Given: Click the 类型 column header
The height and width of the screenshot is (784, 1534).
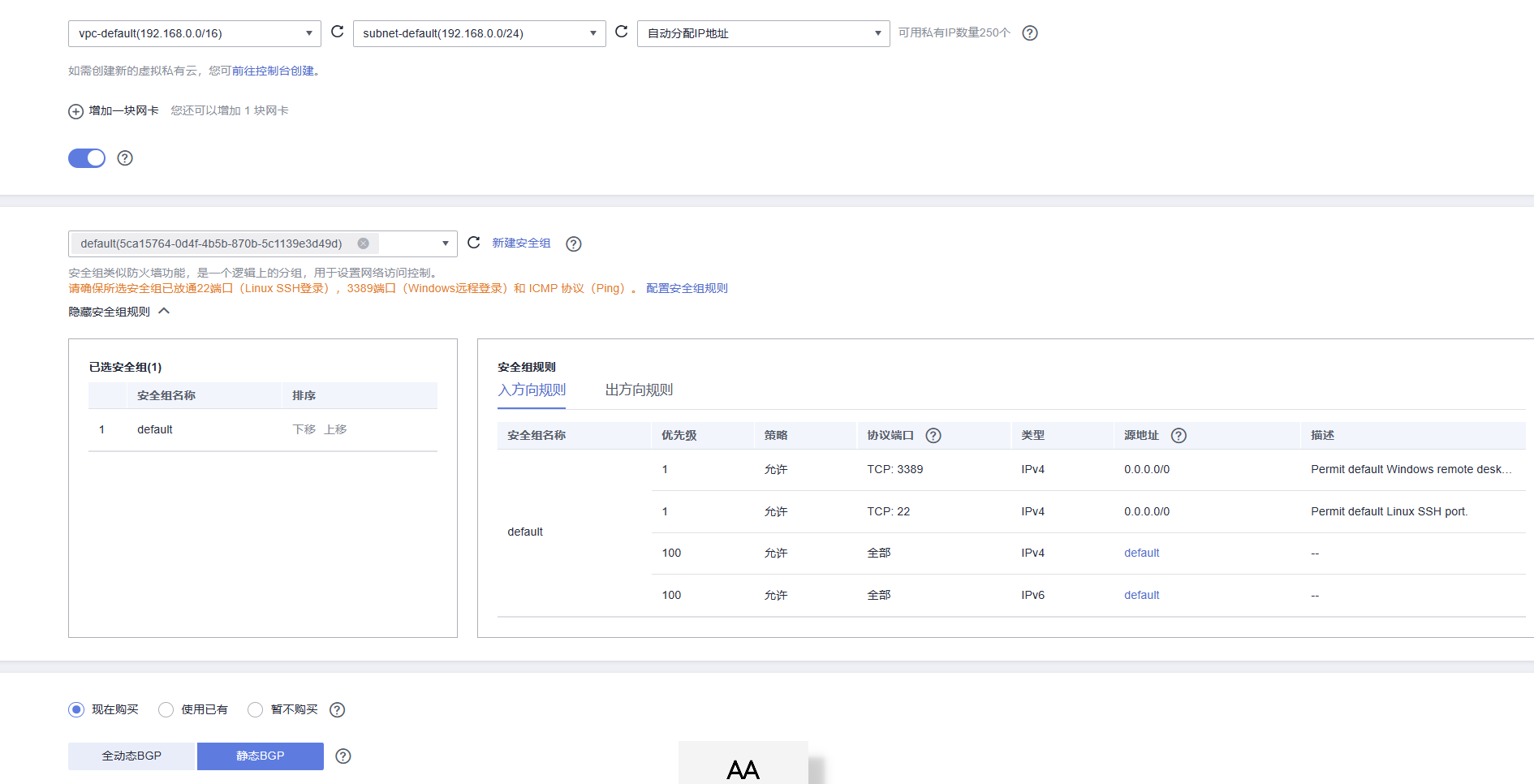Looking at the screenshot, I should (x=1032, y=436).
